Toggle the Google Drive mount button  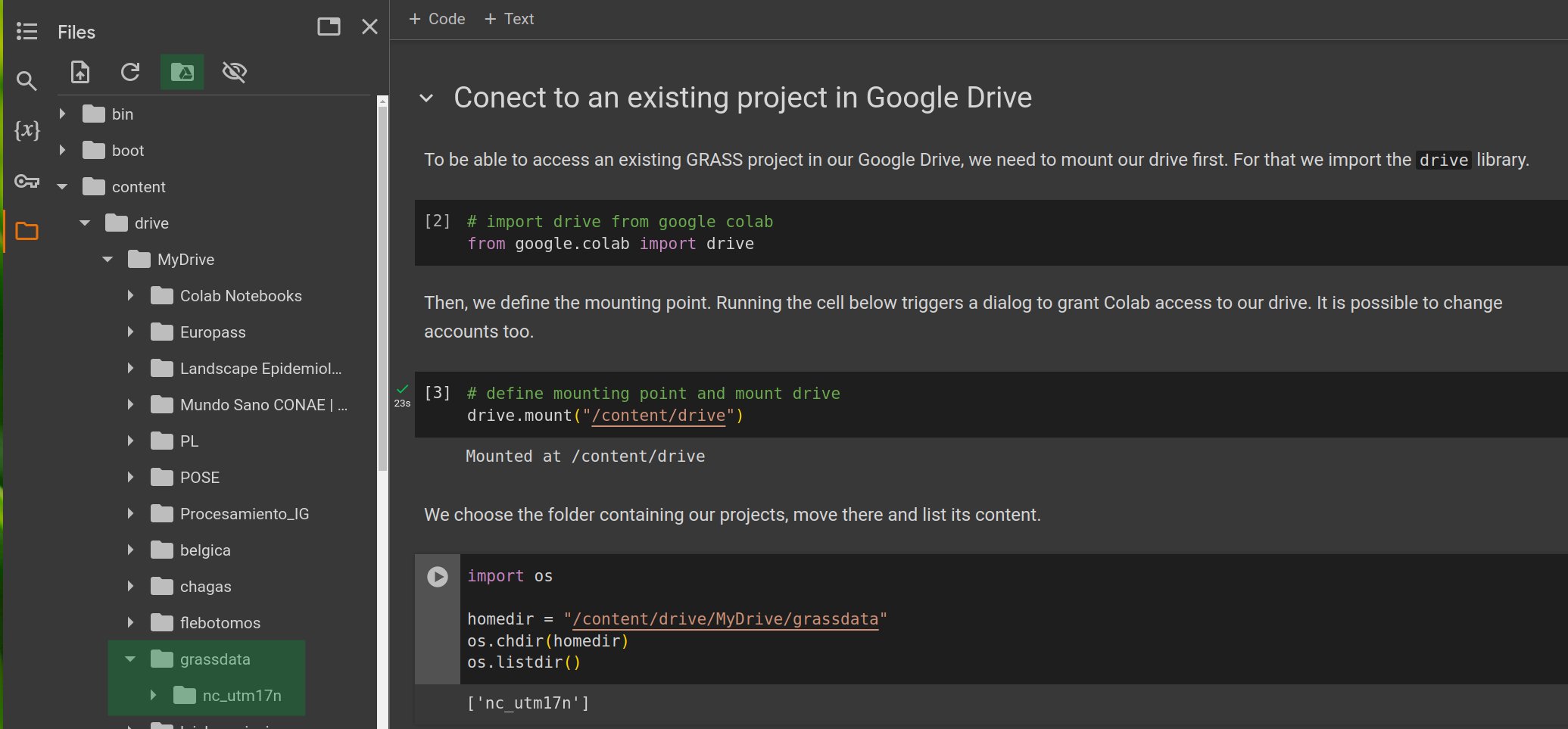[182, 72]
